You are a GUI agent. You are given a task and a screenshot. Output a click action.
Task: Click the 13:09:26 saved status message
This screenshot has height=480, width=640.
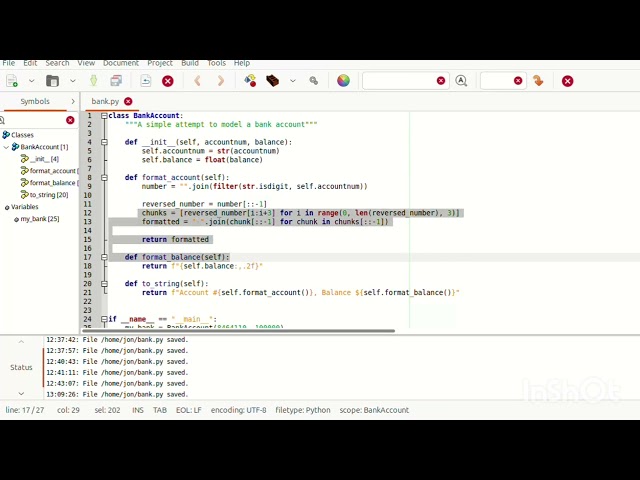117,395
